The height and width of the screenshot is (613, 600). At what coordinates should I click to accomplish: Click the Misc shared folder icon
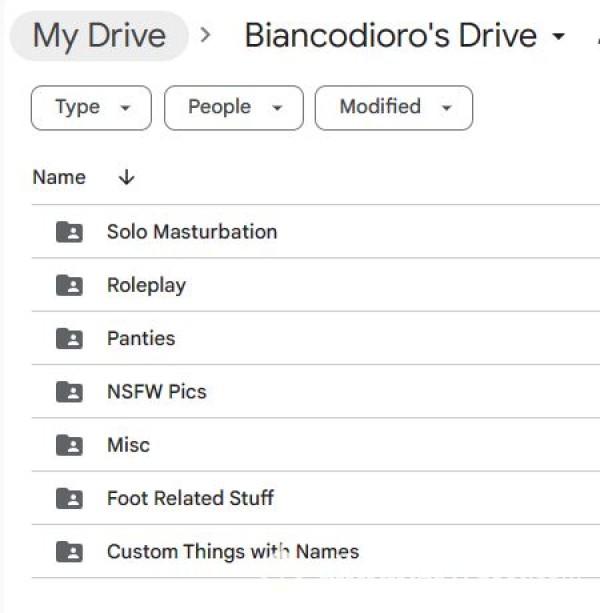(x=69, y=445)
